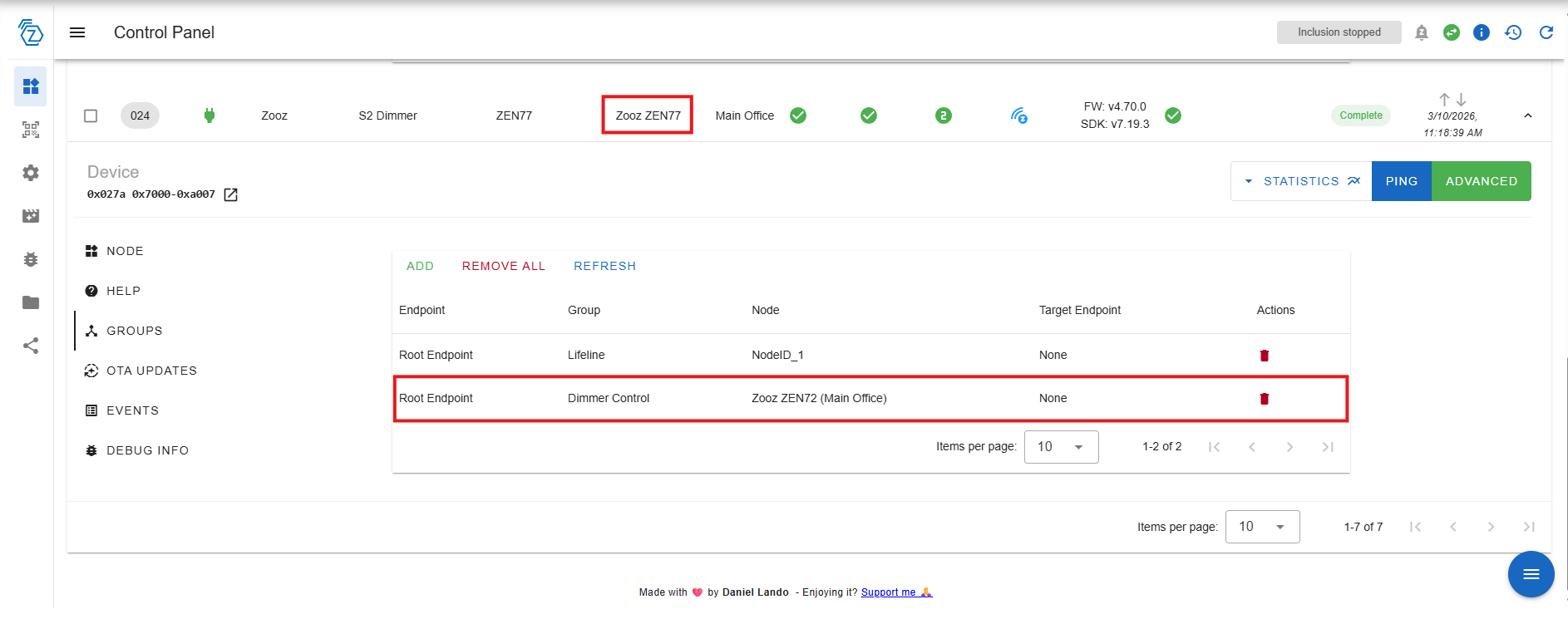Open the hamburger navigation menu
The height and width of the screenshot is (619, 1568).
pos(77,32)
